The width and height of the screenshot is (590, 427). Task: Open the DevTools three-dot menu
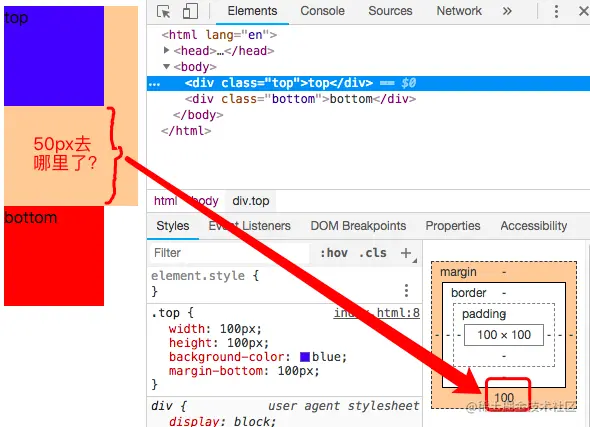[556, 11]
